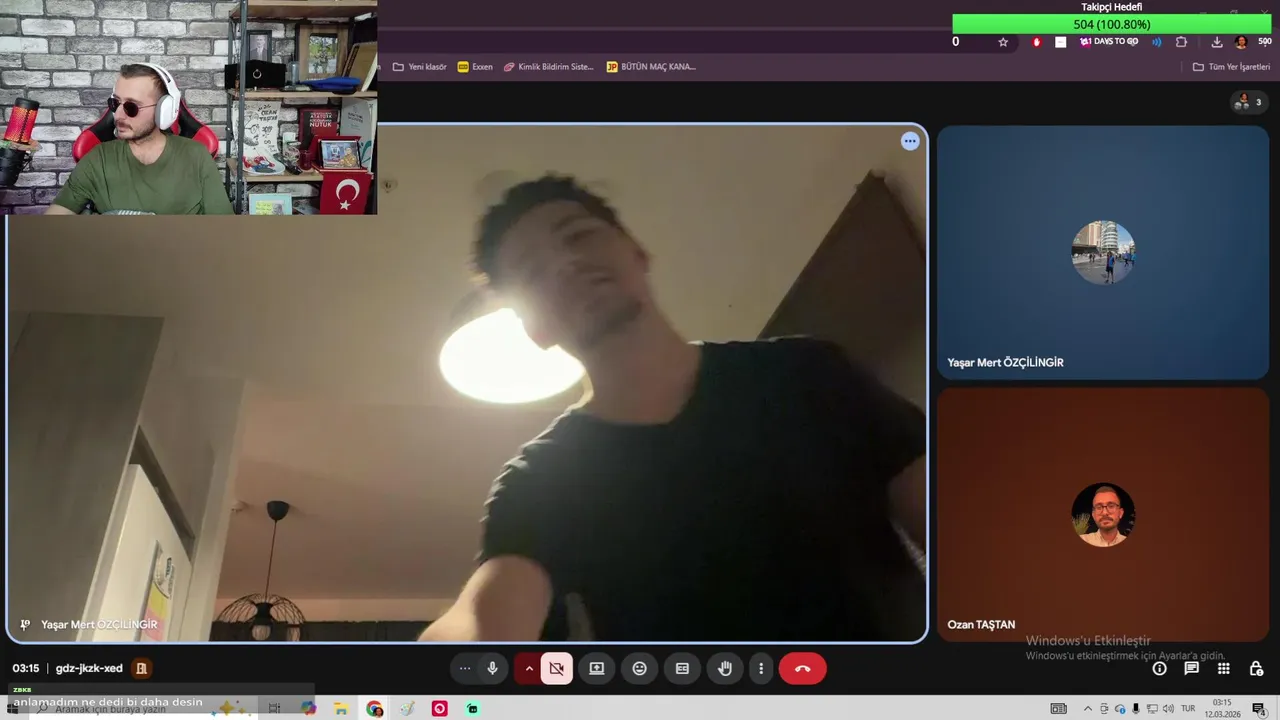Open the Exxen bookmark

[475, 67]
